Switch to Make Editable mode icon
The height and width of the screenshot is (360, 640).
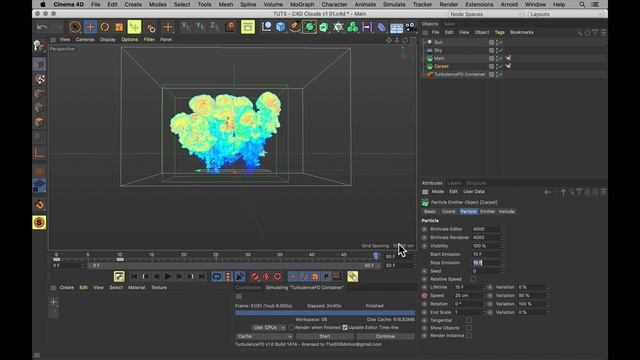point(39,46)
